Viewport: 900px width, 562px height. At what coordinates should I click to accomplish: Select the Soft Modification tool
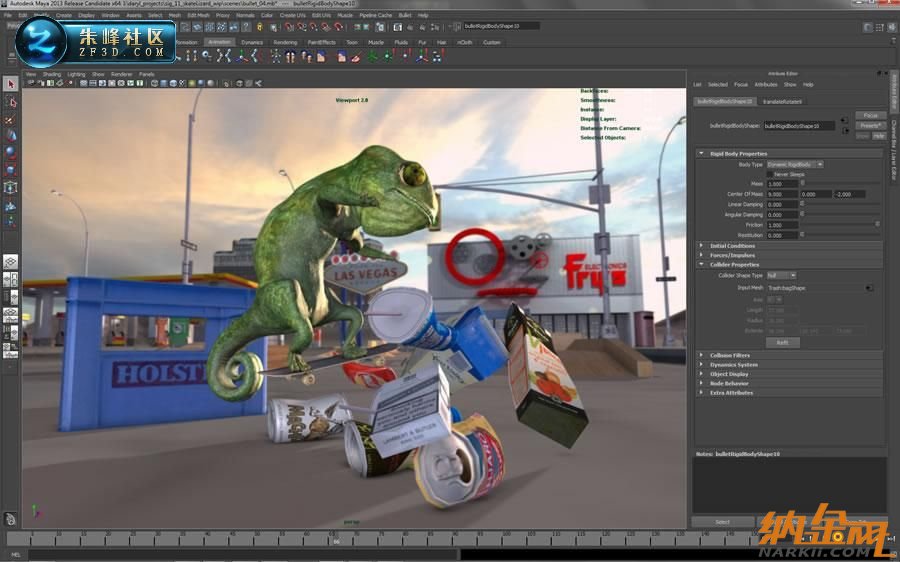(10, 205)
